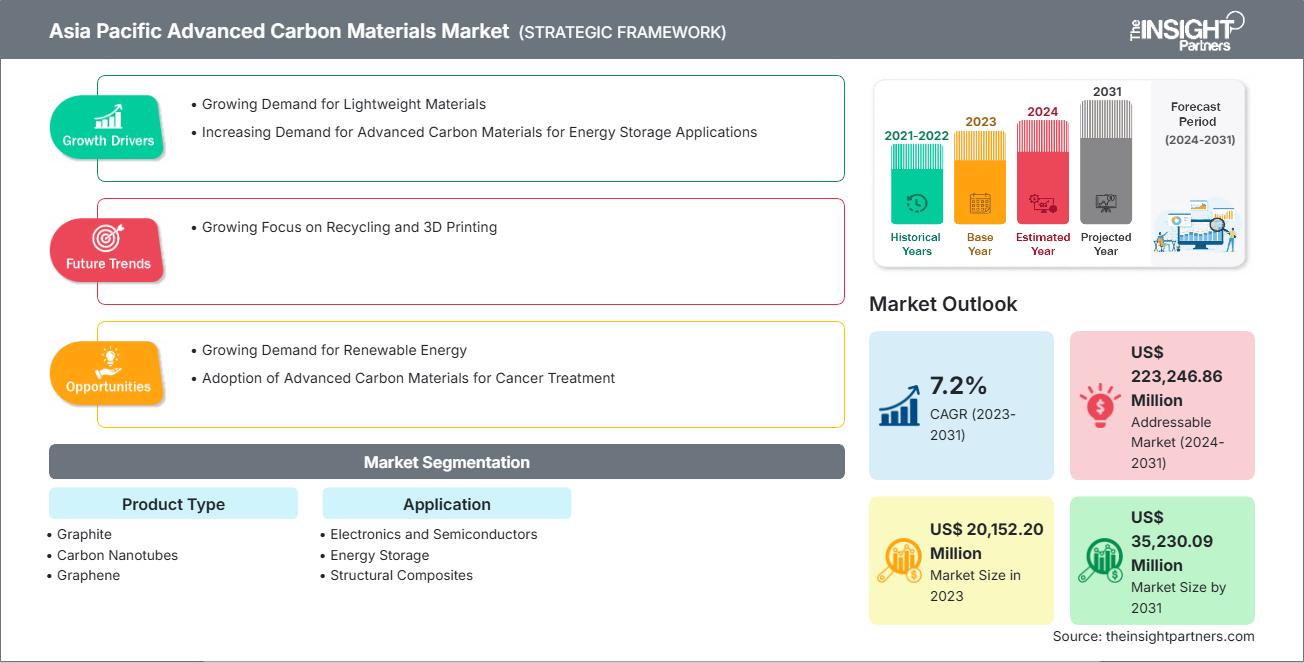The image size is (1304, 663).
Task: Click the Projected Year presentation icon
Action: click(1106, 204)
